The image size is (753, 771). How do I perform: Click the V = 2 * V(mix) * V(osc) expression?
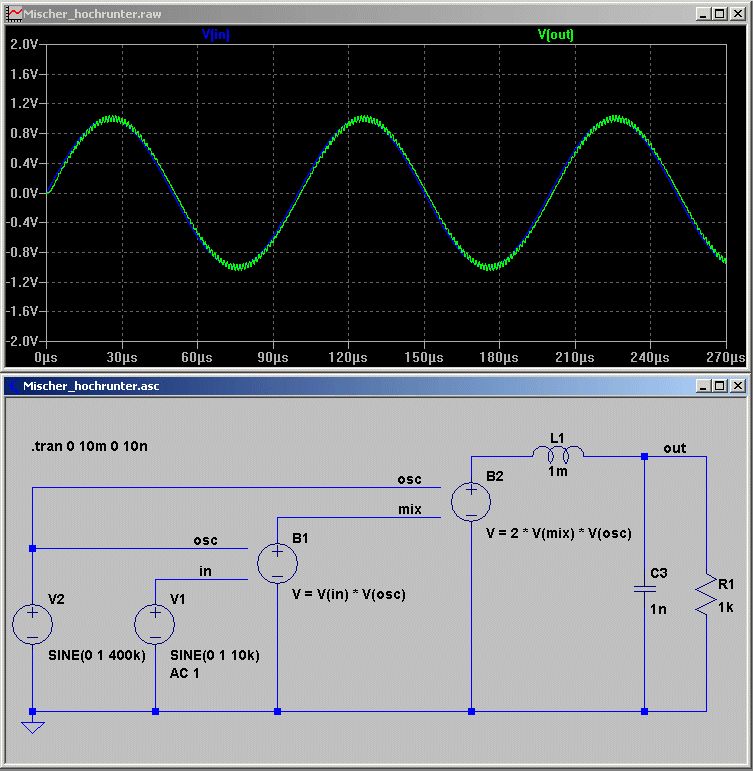pyautogui.click(x=559, y=534)
